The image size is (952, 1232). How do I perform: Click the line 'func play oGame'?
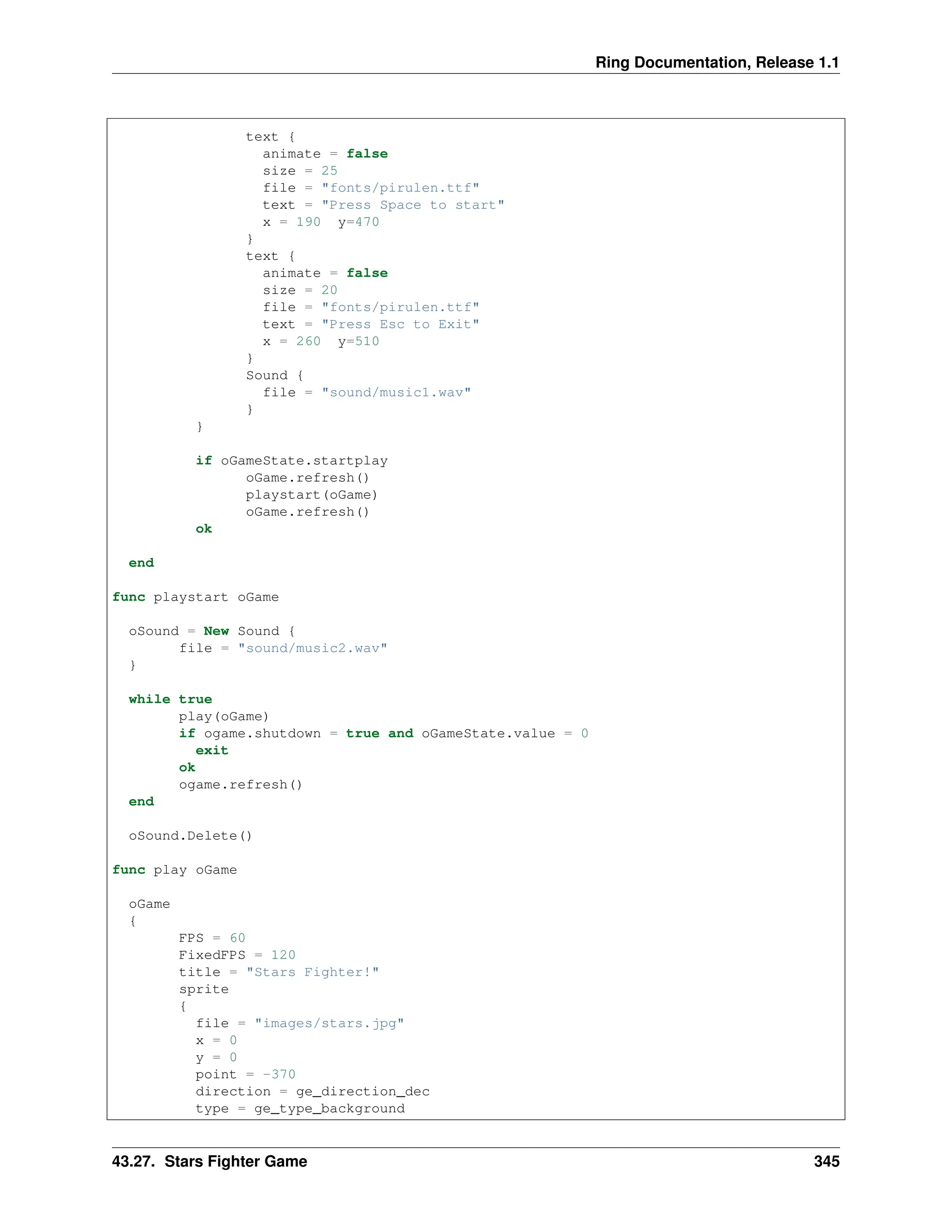point(174,870)
